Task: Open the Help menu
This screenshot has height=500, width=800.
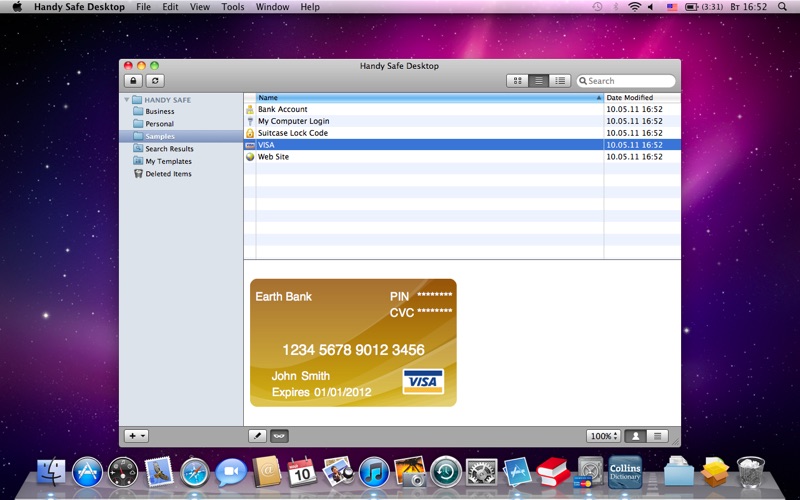Action: pyautogui.click(x=310, y=7)
